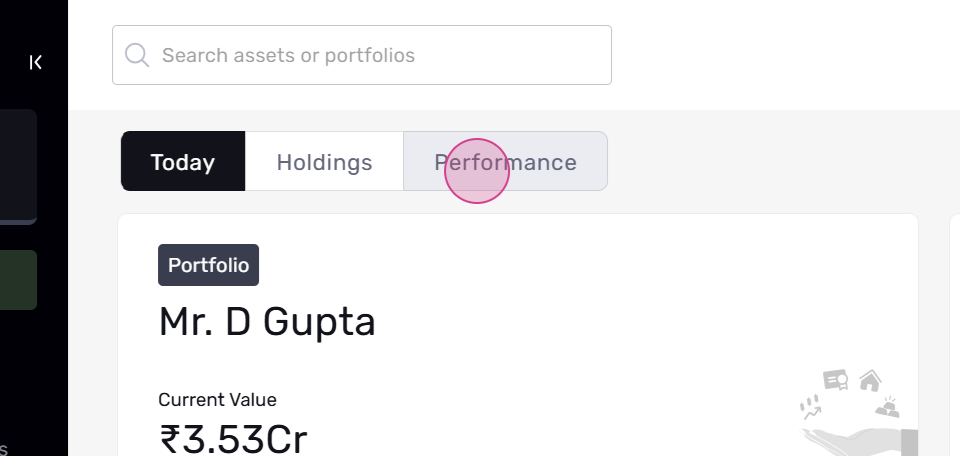
Task: Click the certificate icon in illustration
Action: [x=836, y=380]
